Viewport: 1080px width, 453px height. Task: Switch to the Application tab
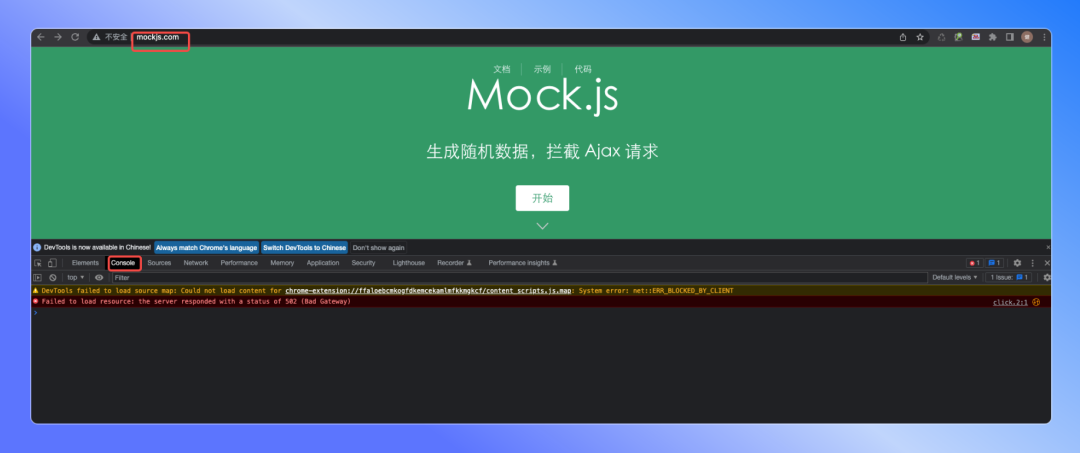pyautogui.click(x=323, y=263)
